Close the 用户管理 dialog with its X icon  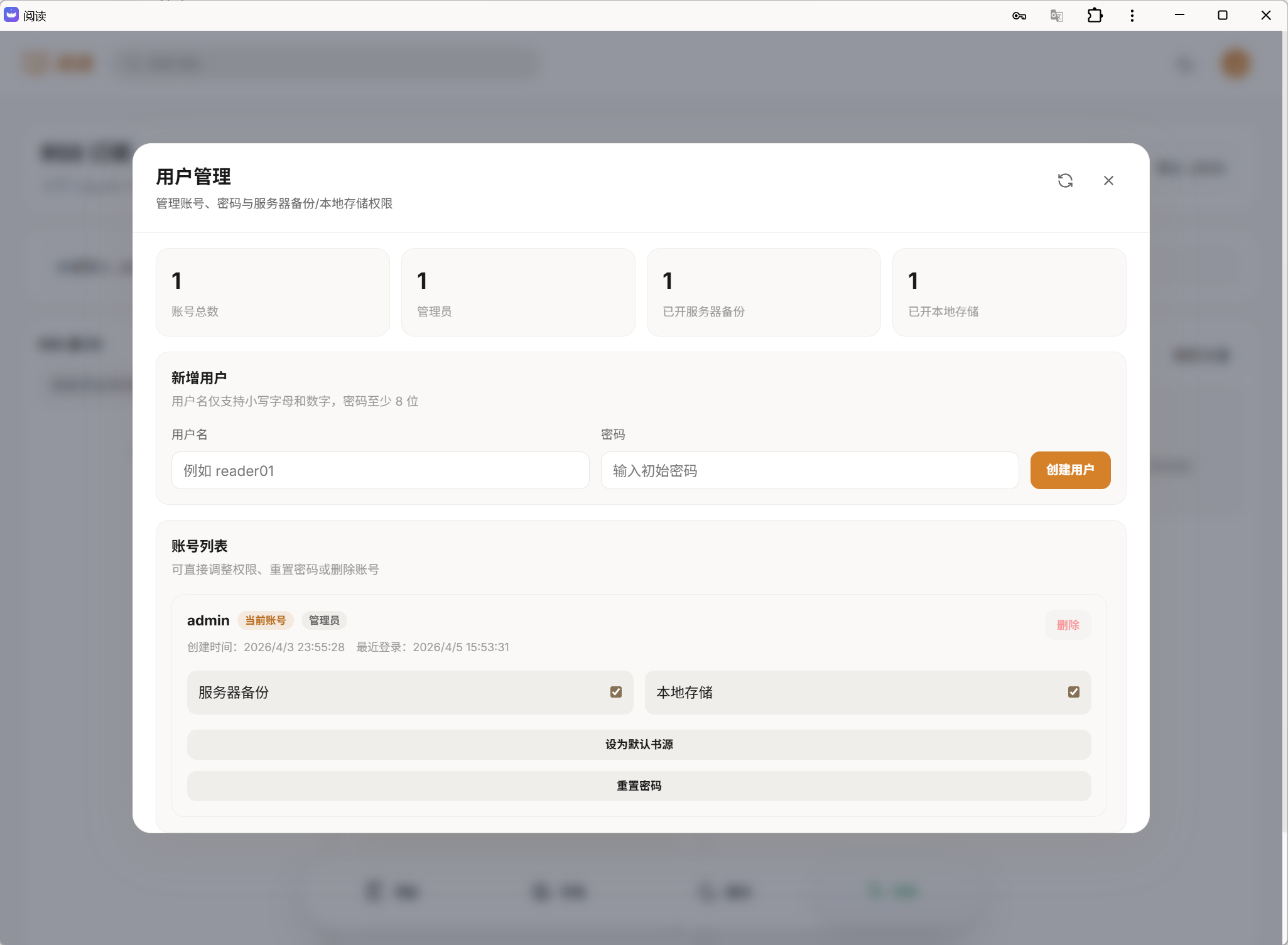1108,180
